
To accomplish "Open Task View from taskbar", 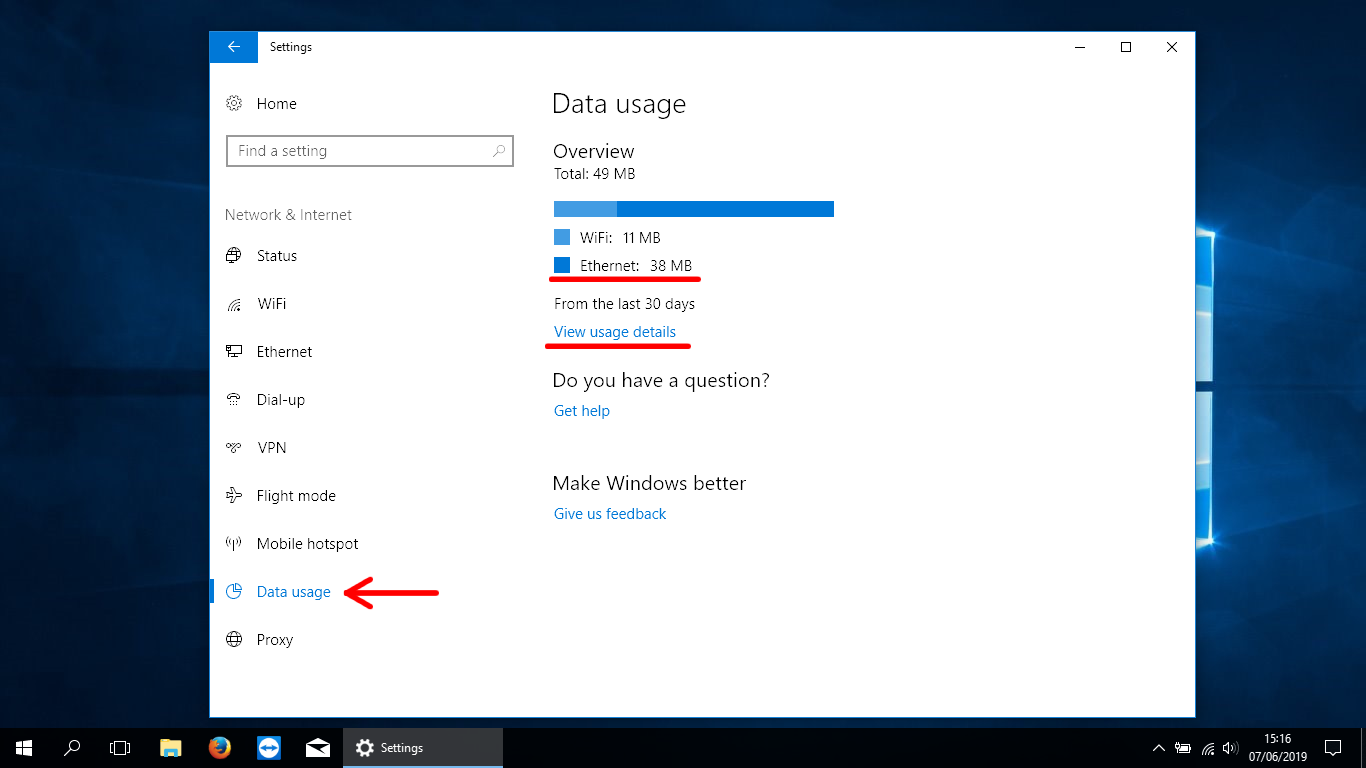I will 120,748.
